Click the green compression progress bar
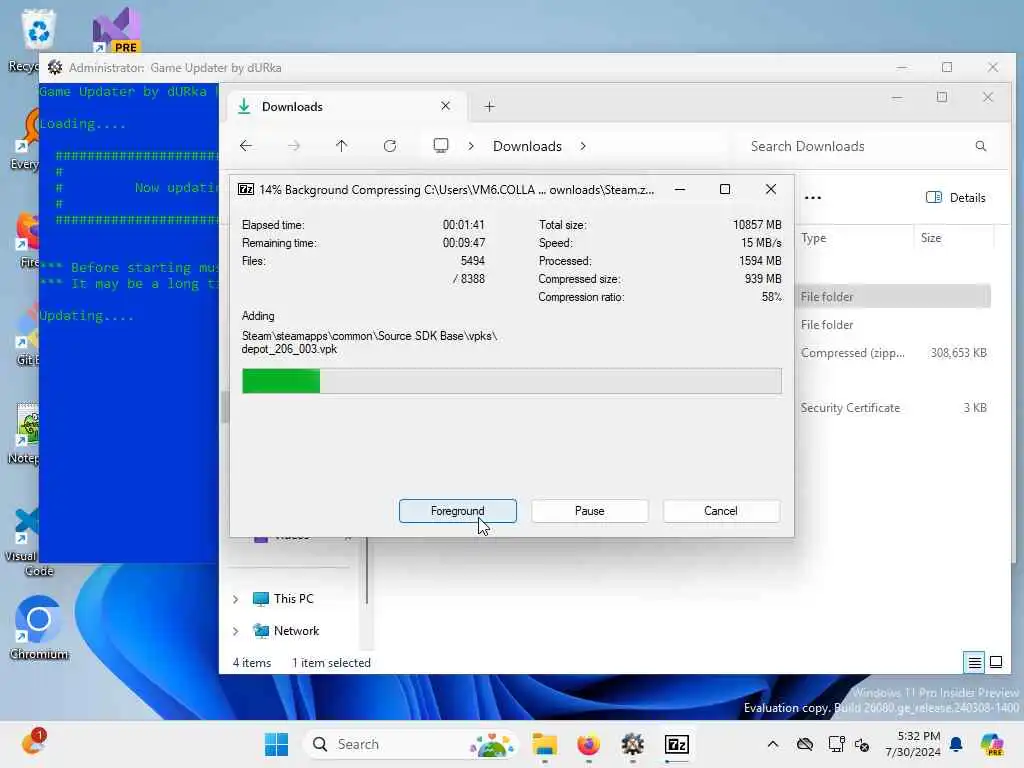The width and height of the screenshot is (1024, 768). (x=511, y=381)
